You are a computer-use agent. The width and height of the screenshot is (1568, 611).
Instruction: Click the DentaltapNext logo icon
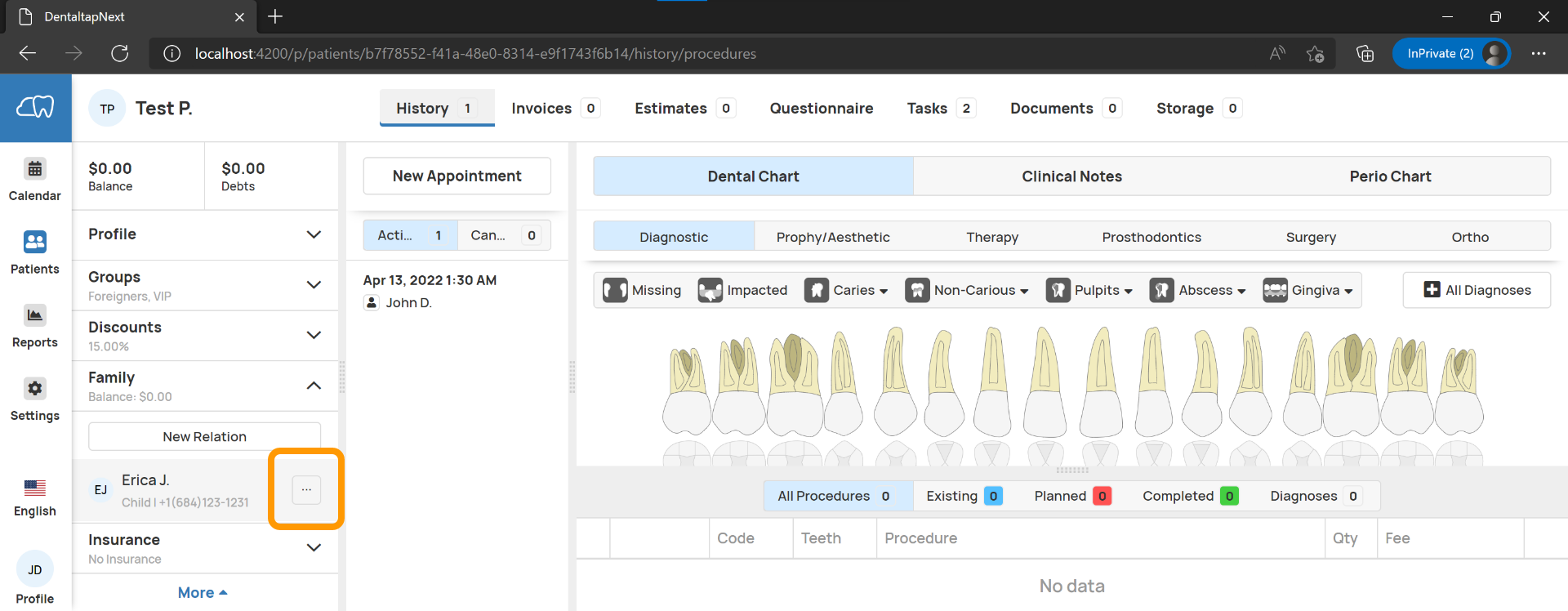(x=35, y=108)
